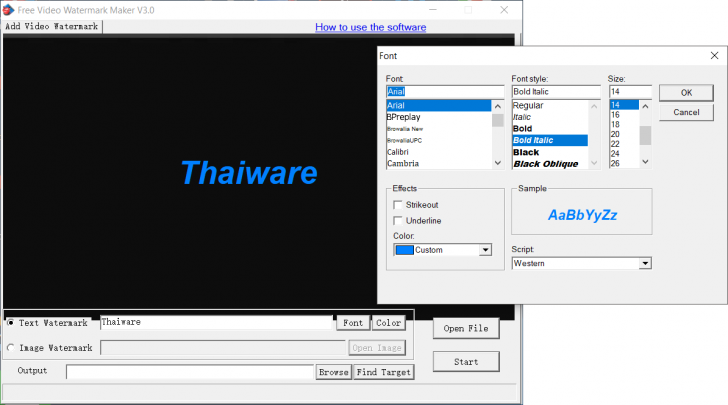This screenshot has width=728, height=405.
Task: Select Black font style
Action: pos(550,152)
